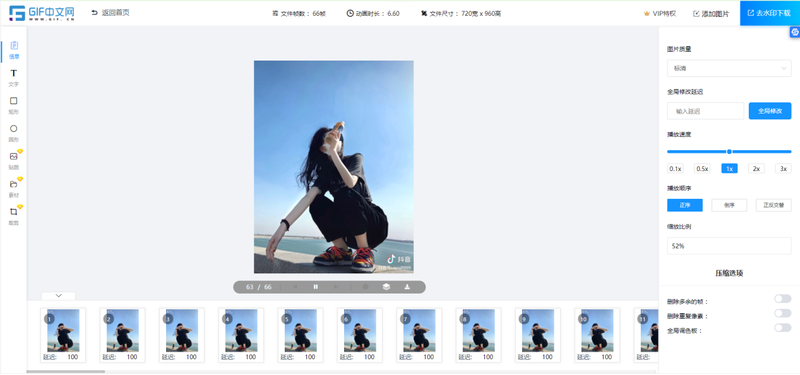Image resolution: width=800 pixels, height=375 pixels.
Task: Set playback speed to 0.1x
Action: click(676, 168)
